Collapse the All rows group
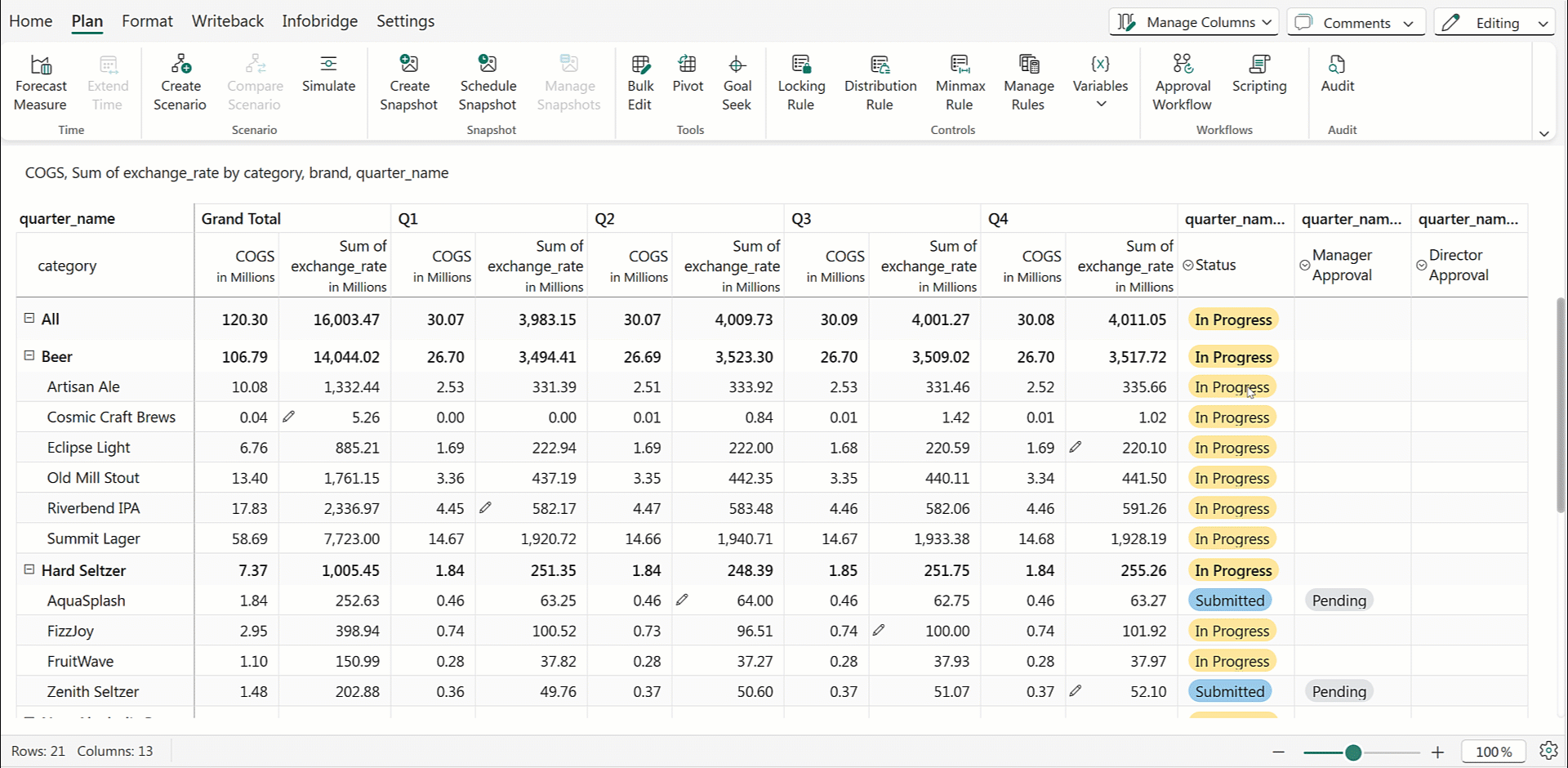 (x=29, y=319)
